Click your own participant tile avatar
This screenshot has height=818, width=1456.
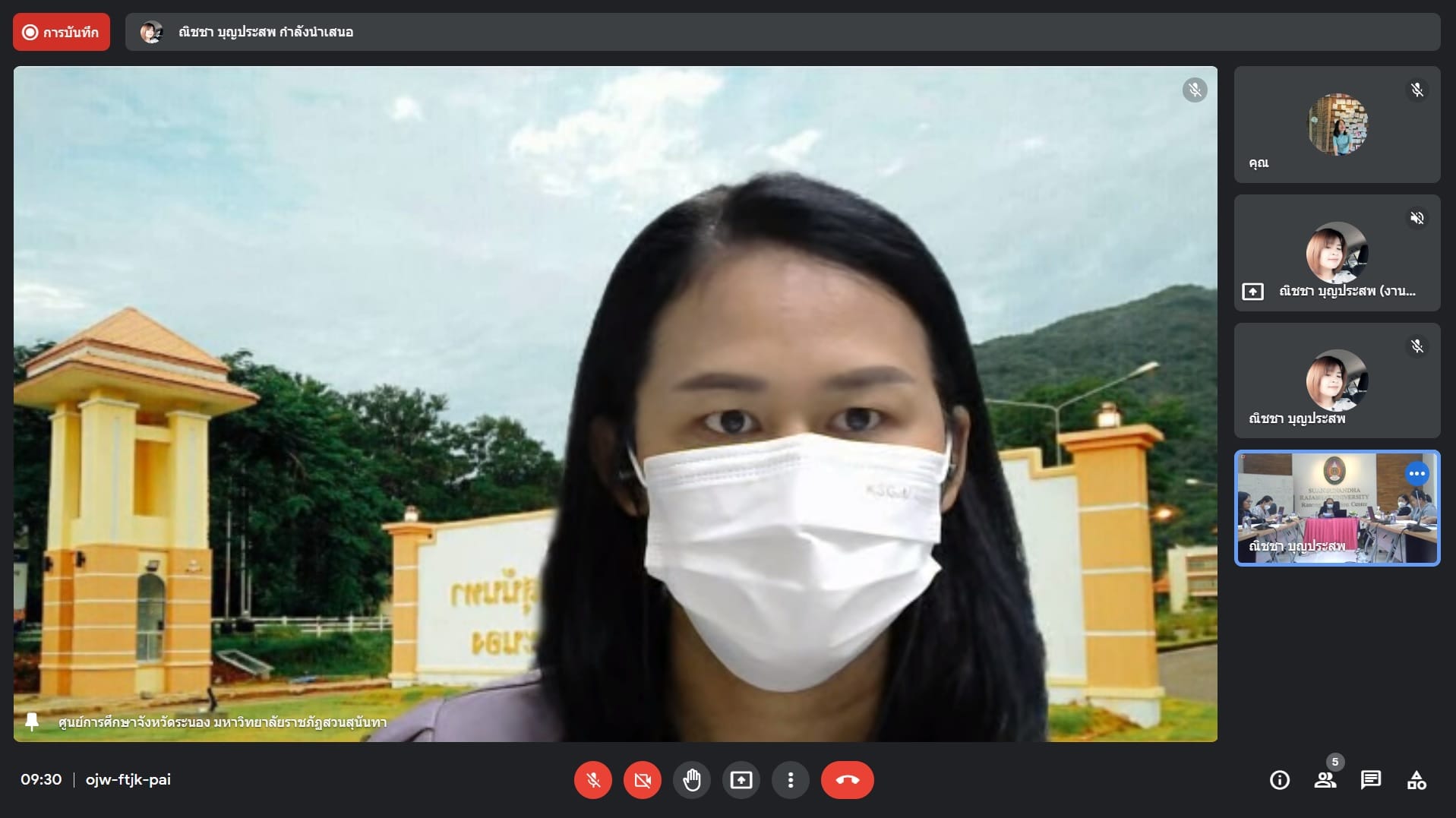(1338, 125)
